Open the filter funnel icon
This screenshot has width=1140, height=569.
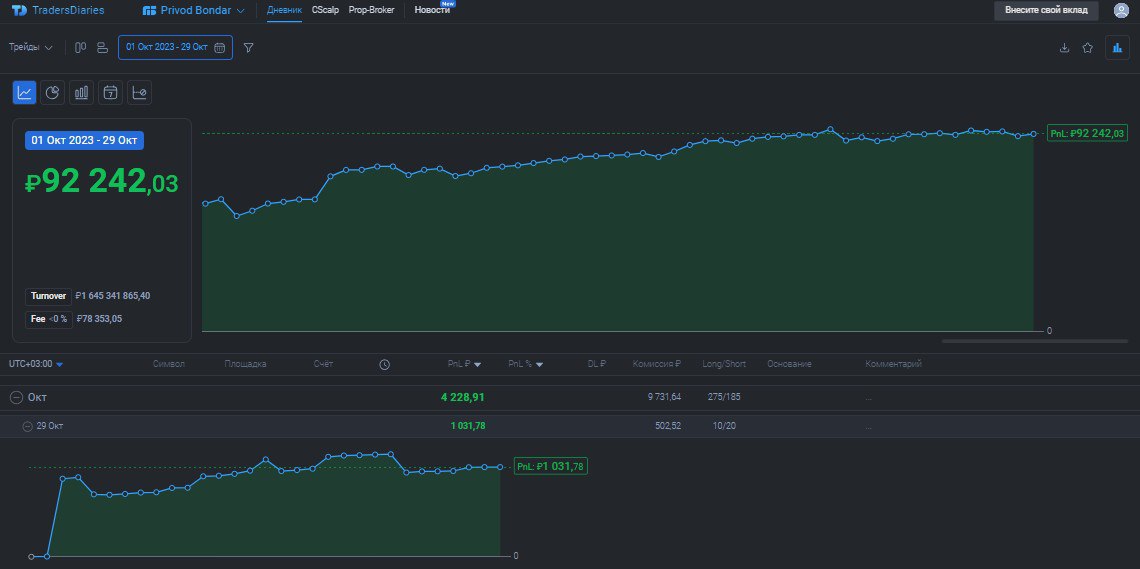click(x=249, y=47)
